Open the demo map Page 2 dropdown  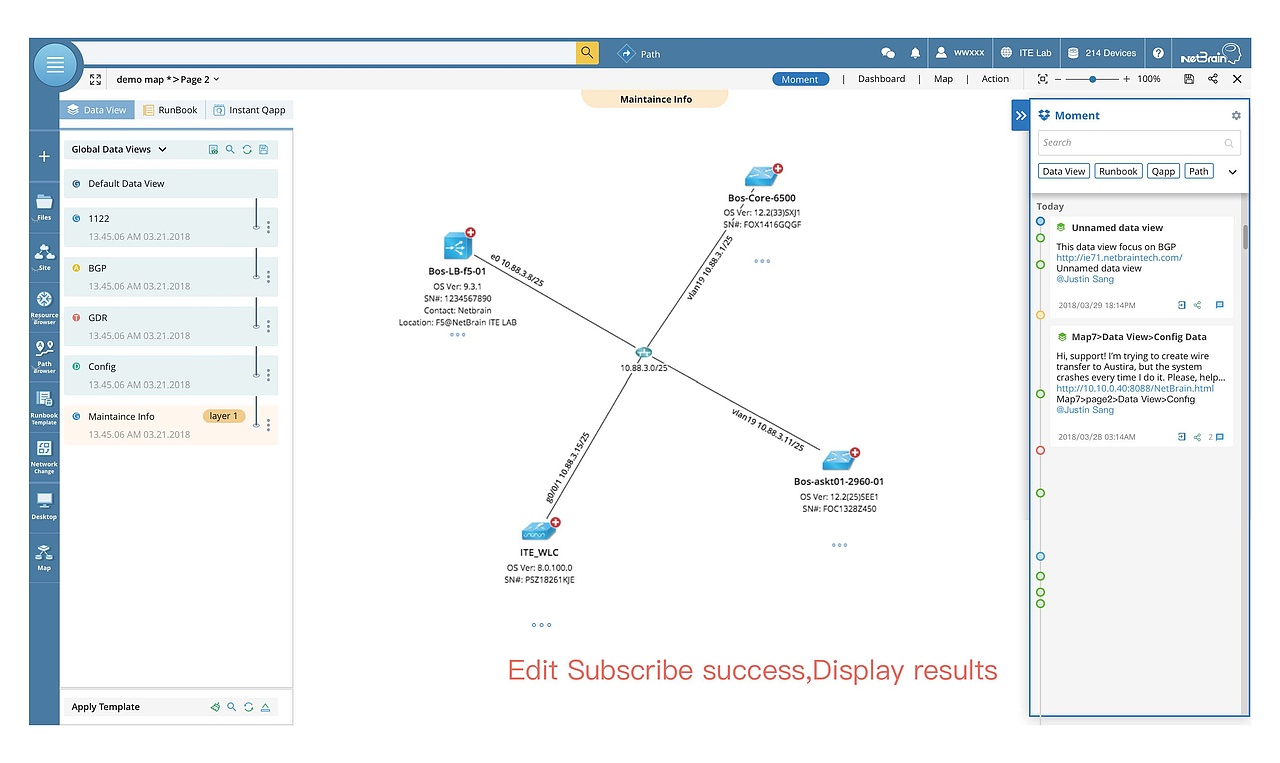[x=168, y=79]
